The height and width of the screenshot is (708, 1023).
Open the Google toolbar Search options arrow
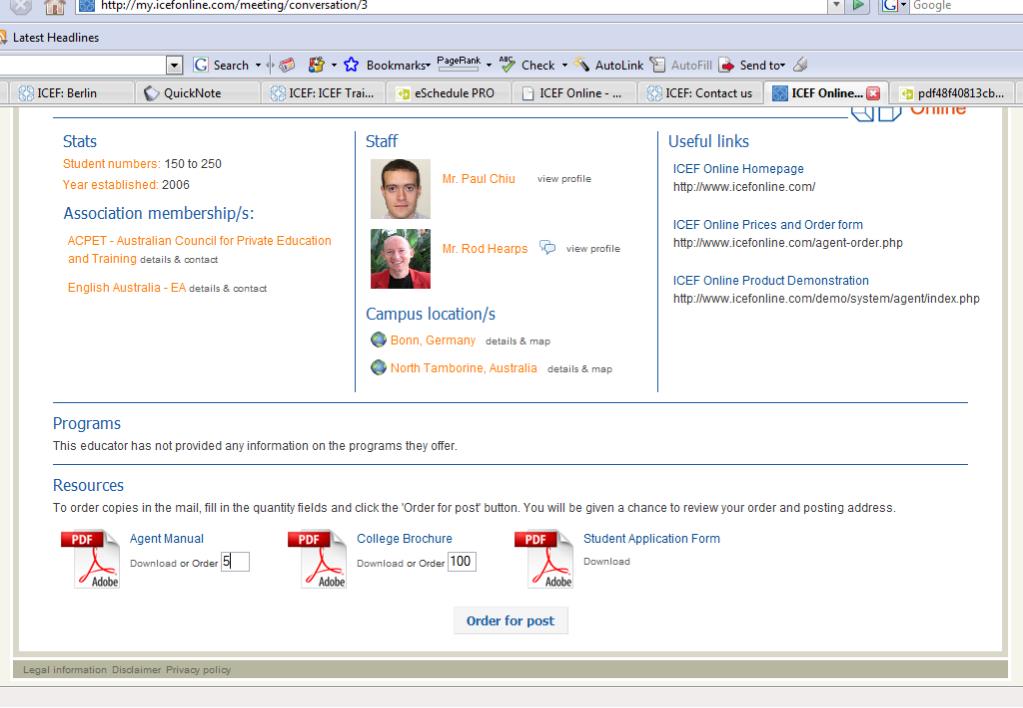[x=258, y=65]
